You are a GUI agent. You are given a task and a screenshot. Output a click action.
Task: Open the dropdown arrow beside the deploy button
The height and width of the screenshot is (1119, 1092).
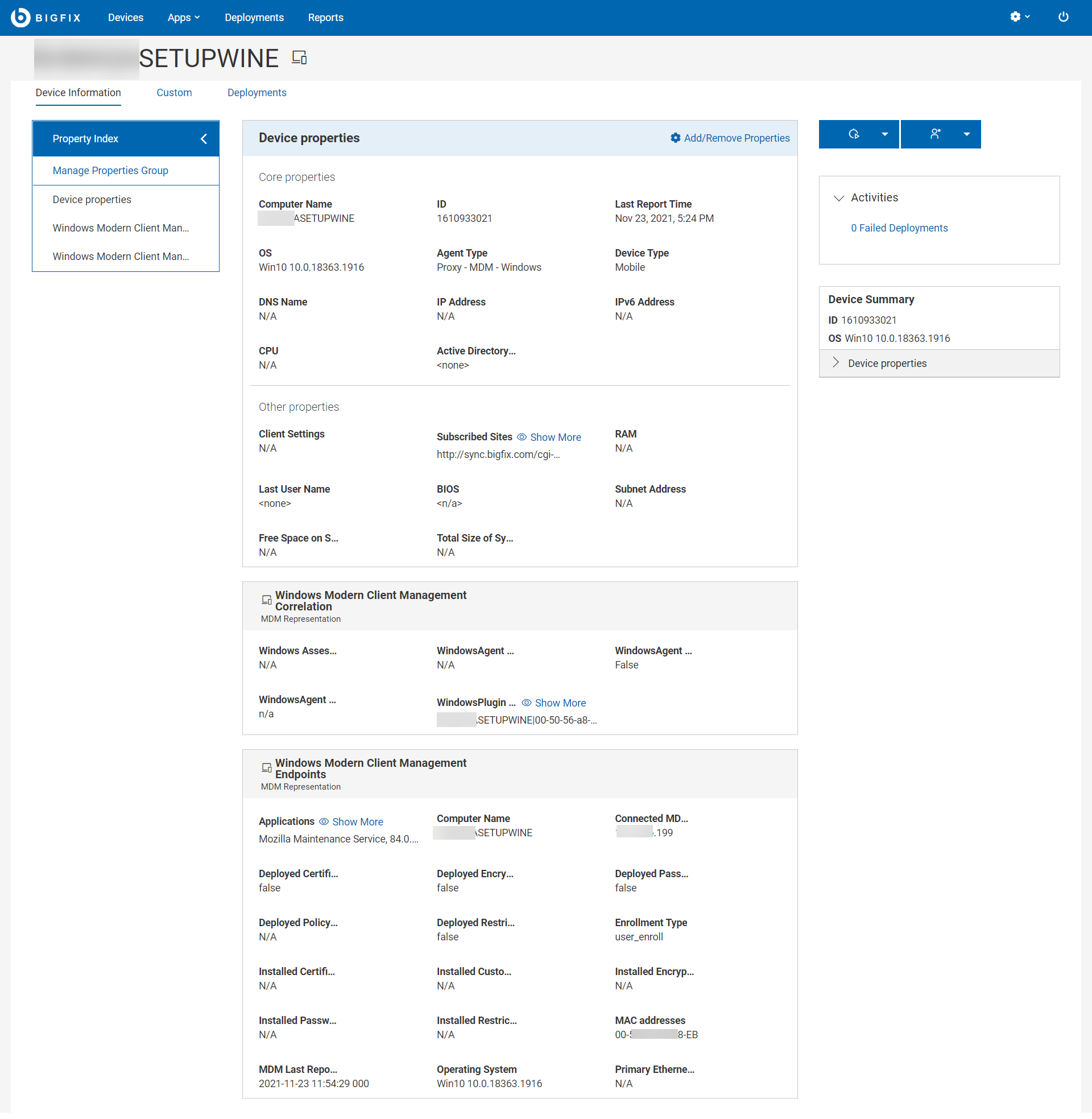(x=884, y=134)
